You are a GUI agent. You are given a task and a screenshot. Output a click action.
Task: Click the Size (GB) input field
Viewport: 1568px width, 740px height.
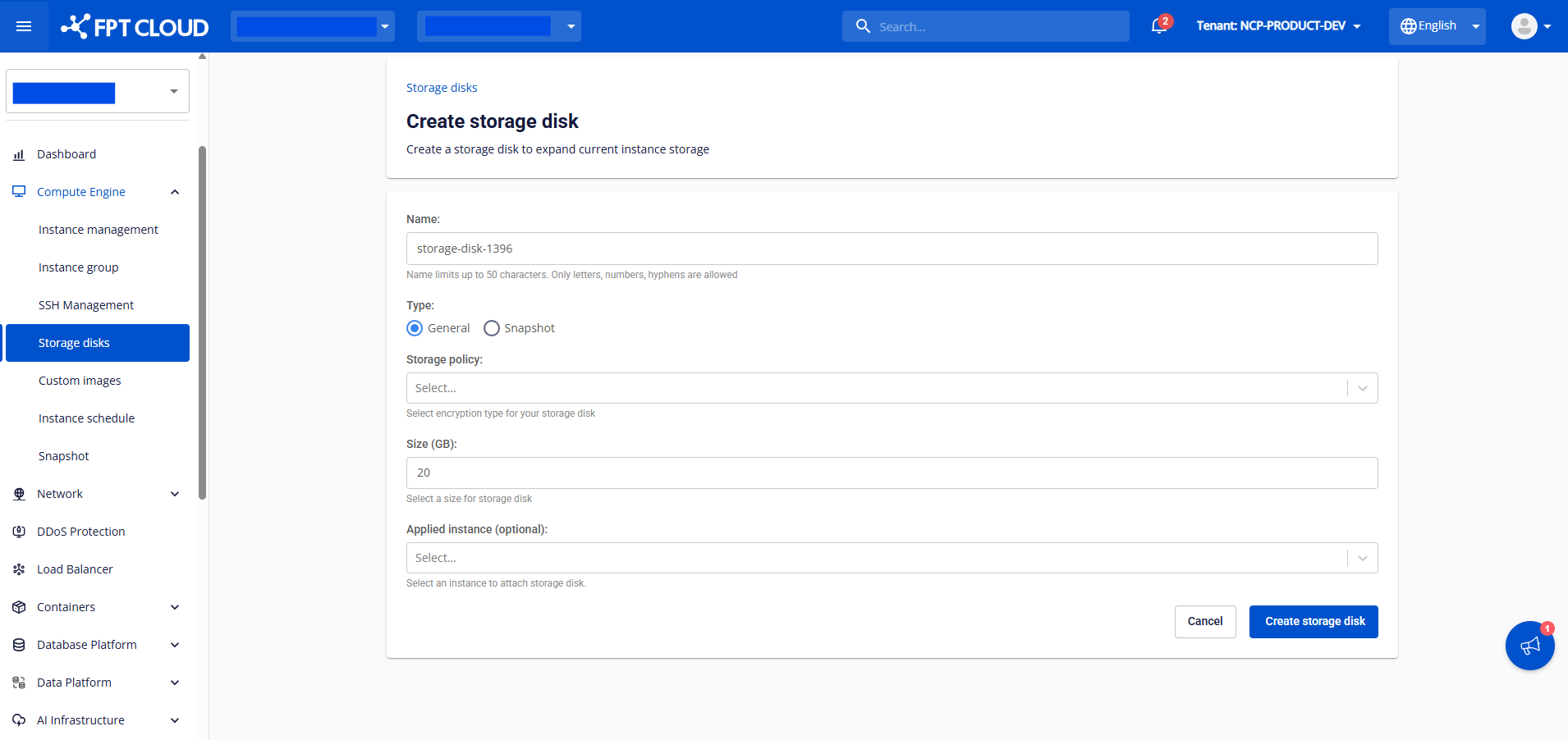(892, 473)
